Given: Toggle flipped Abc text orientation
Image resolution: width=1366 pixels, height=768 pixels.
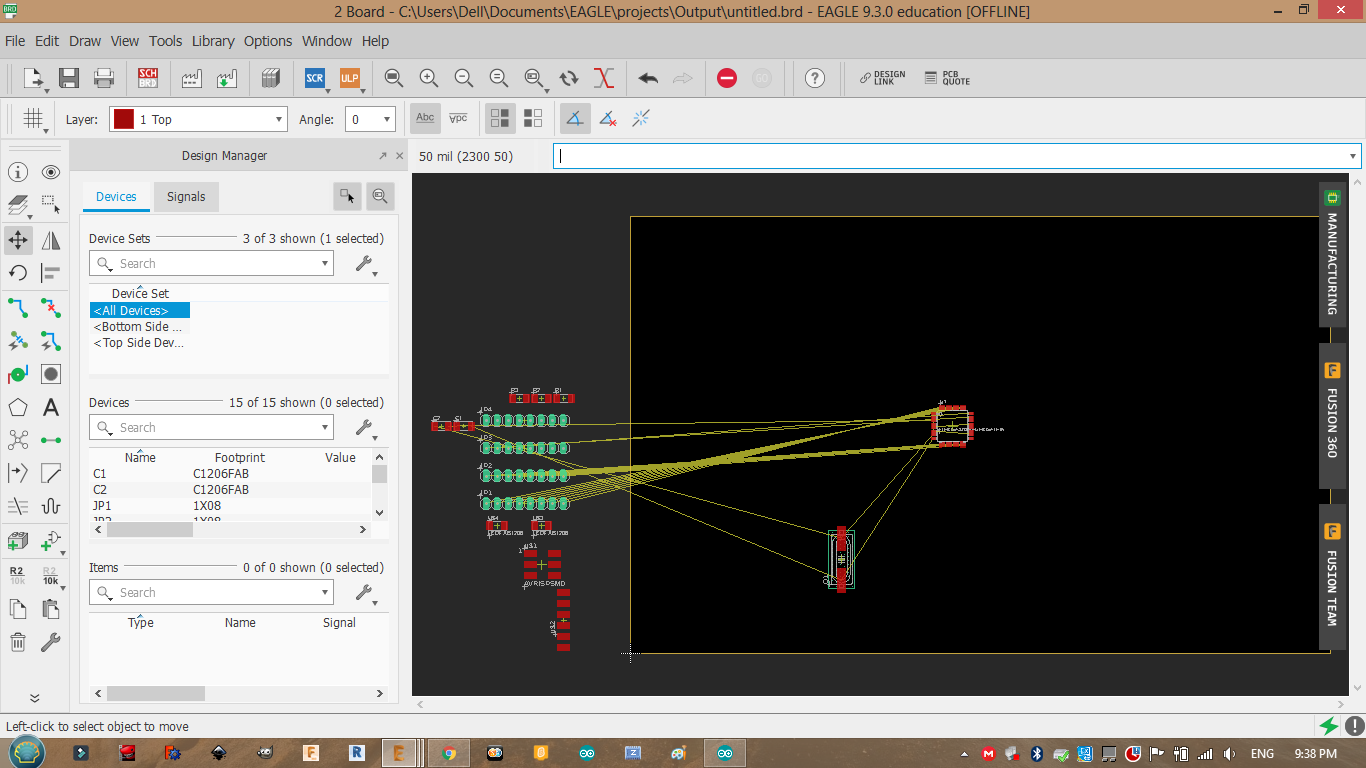Looking at the screenshot, I should tap(458, 119).
